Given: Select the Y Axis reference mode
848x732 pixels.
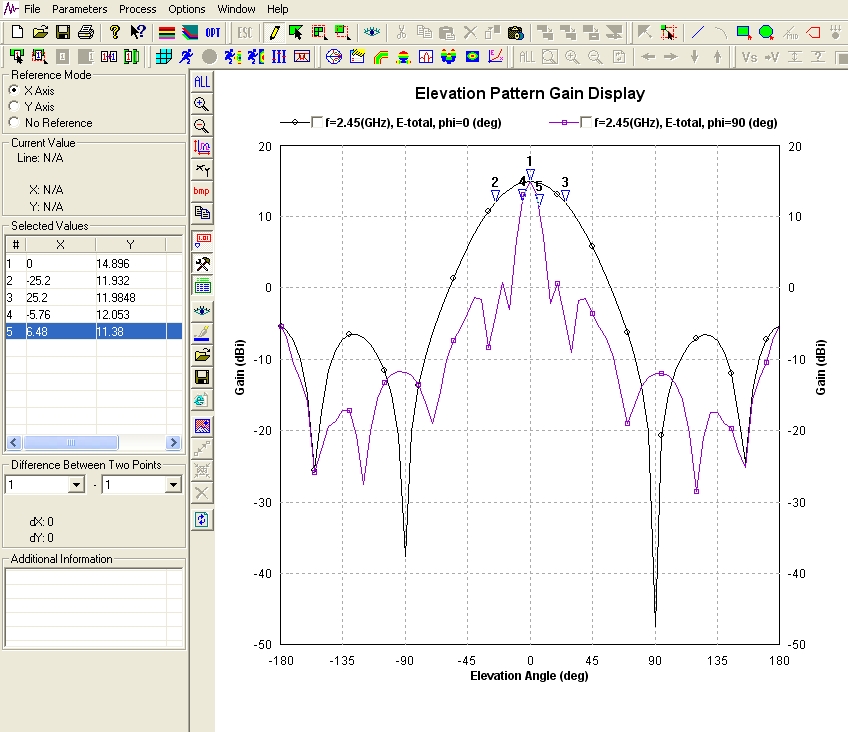Looking at the screenshot, I should [14, 107].
